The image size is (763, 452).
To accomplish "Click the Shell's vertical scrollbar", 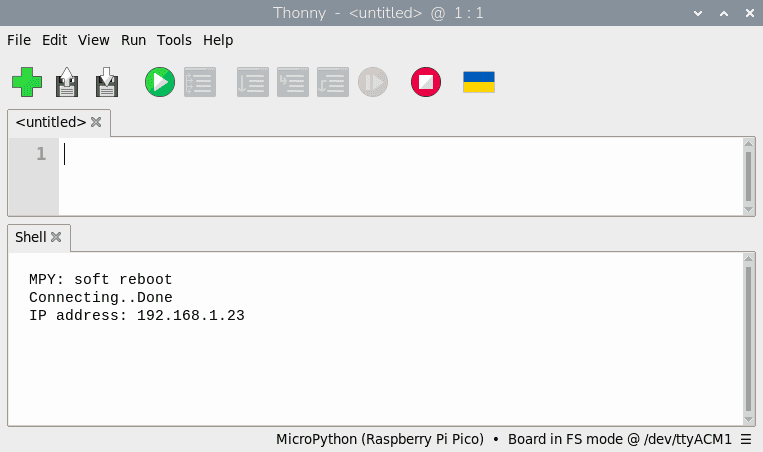I will tap(748, 339).
